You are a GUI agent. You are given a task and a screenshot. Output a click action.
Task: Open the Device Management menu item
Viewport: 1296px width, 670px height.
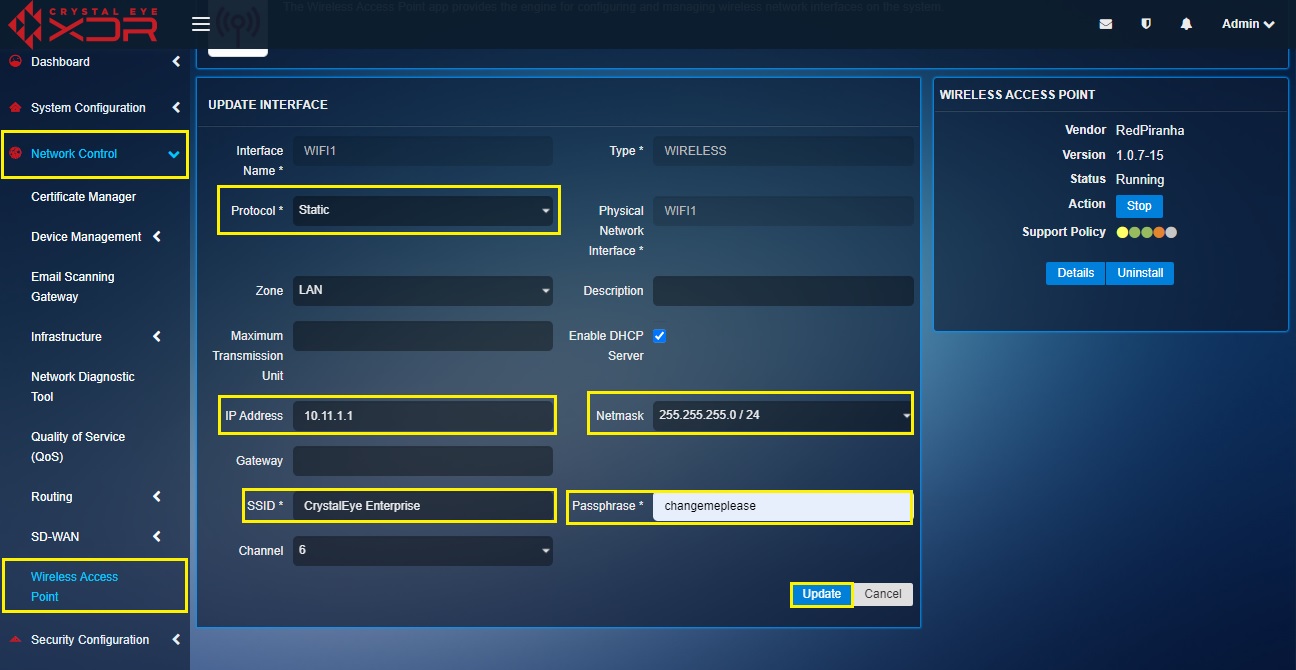click(86, 237)
